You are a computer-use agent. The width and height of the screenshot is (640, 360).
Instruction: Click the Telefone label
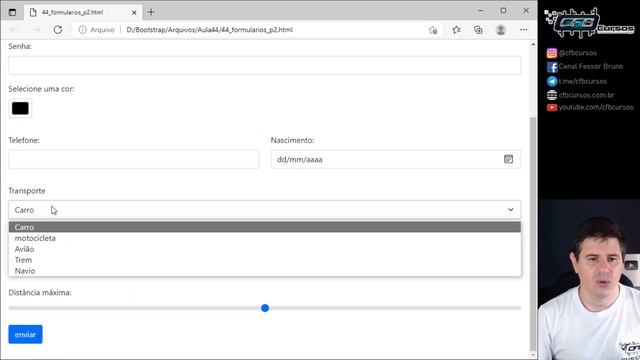tap(24, 140)
